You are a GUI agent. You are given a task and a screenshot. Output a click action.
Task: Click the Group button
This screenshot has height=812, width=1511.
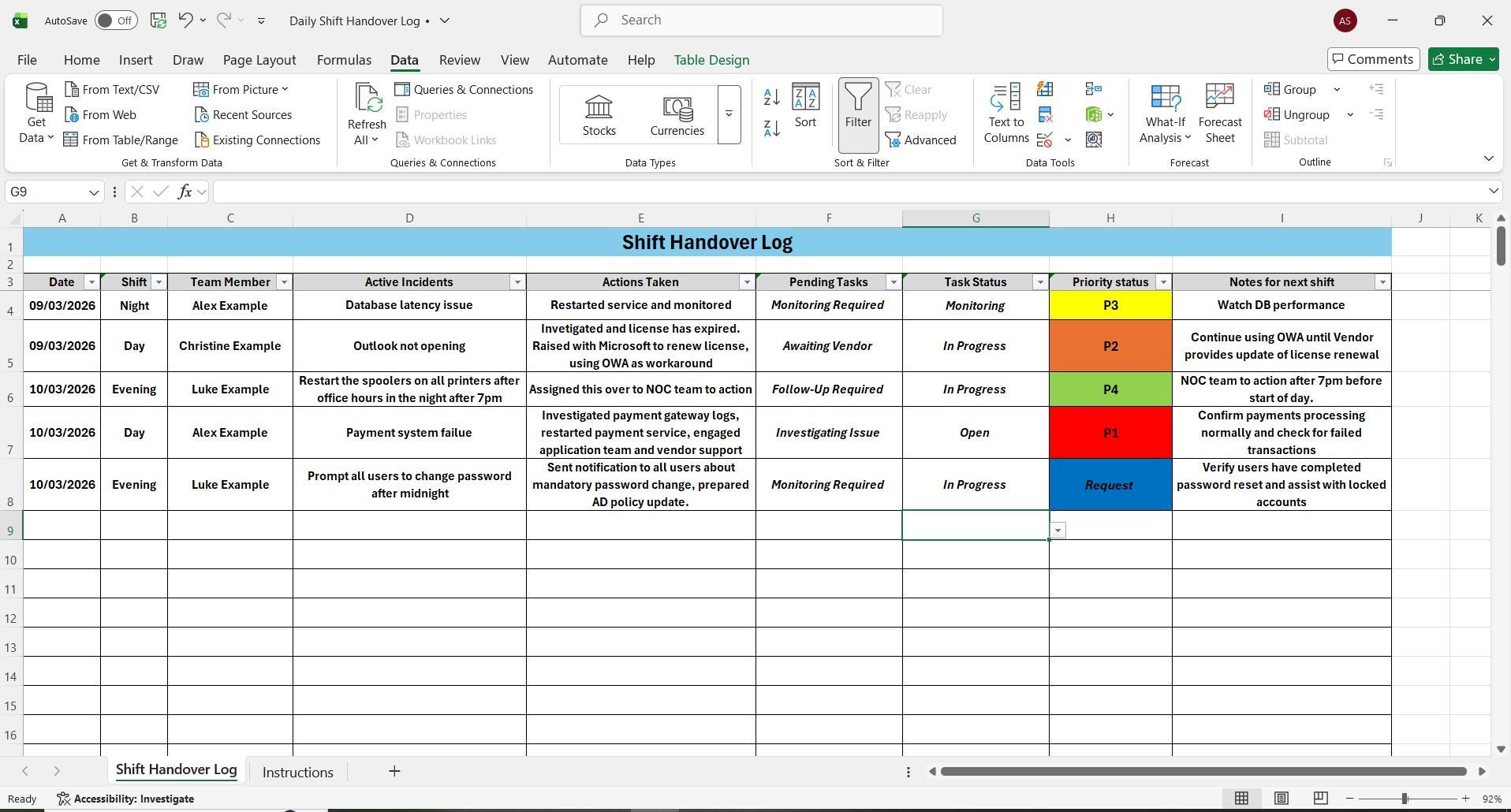[1291, 90]
